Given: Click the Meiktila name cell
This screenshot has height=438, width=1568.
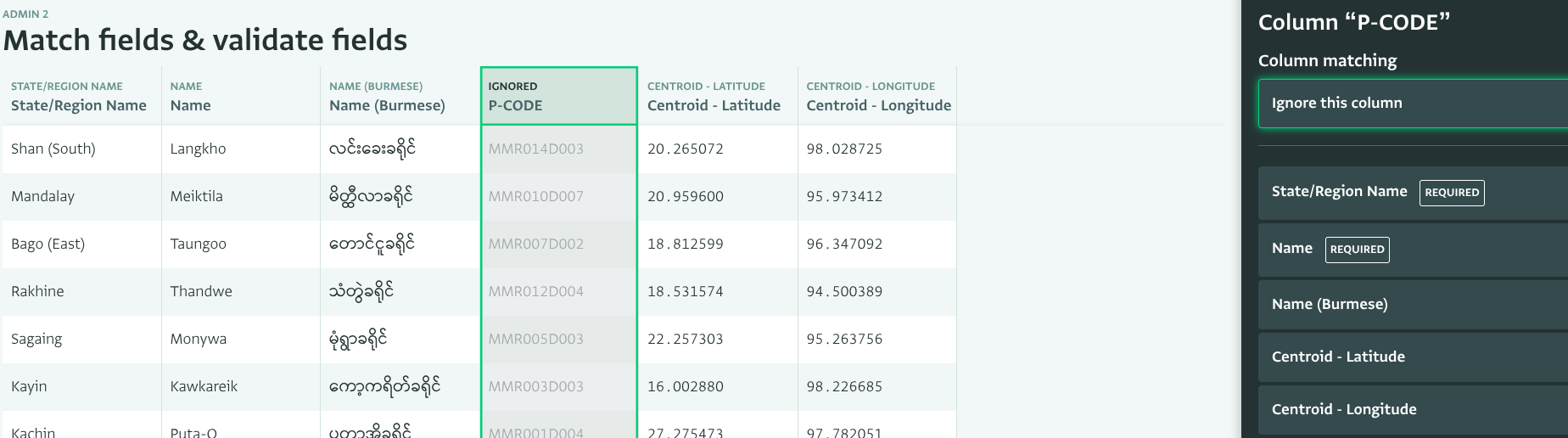Looking at the screenshot, I should click(x=241, y=197).
